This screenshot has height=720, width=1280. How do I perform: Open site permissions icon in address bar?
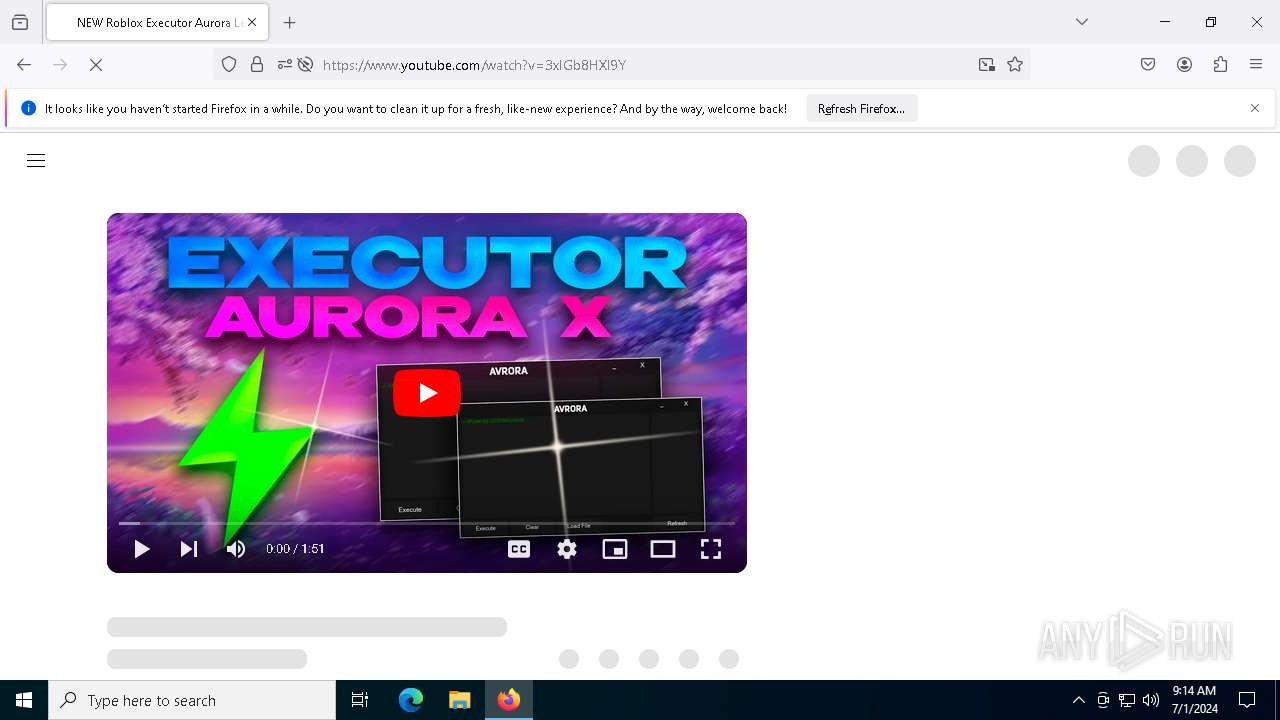pyautogui.click(x=285, y=65)
